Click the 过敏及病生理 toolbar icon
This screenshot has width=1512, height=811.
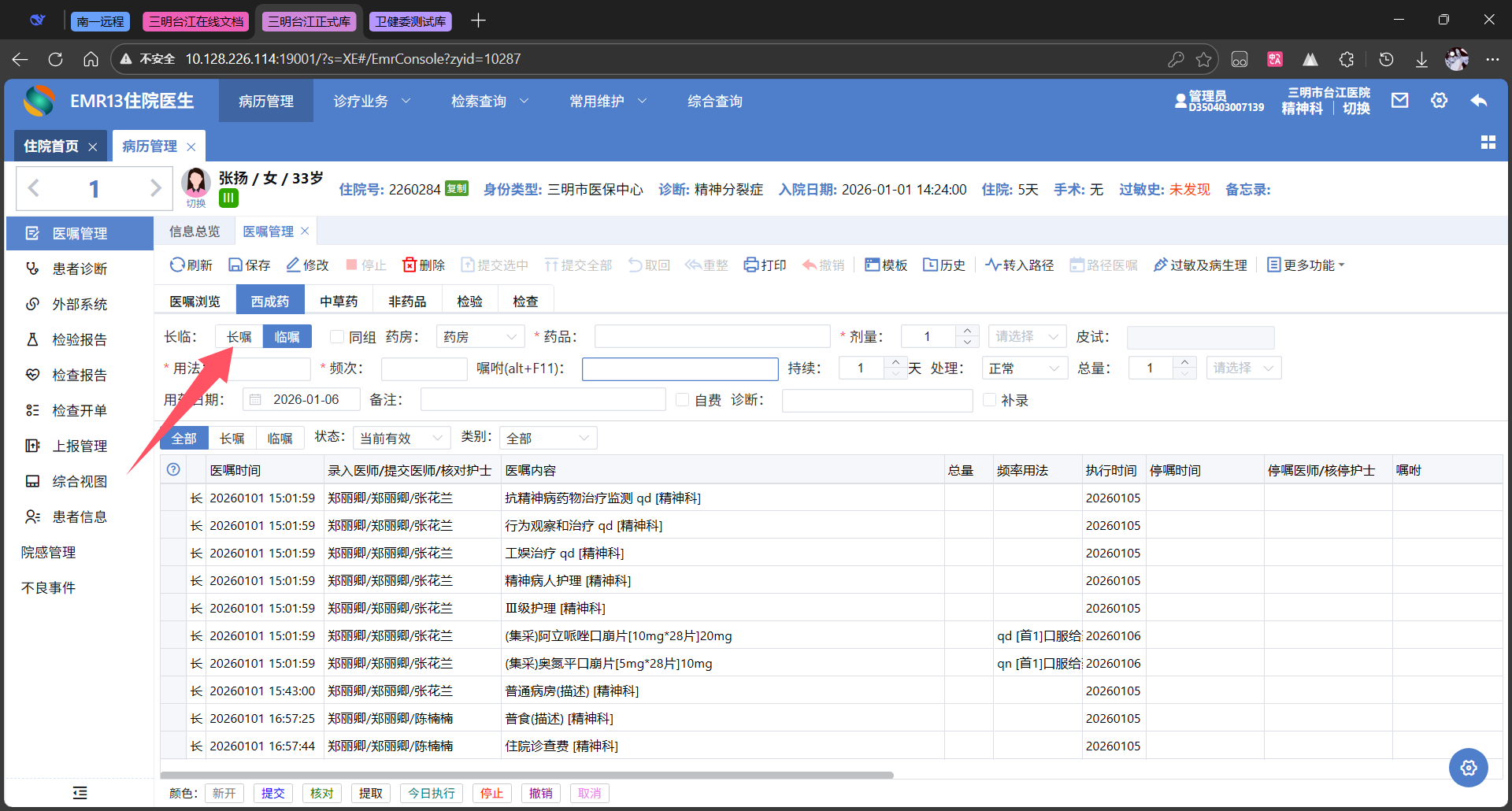pos(1160,265)
